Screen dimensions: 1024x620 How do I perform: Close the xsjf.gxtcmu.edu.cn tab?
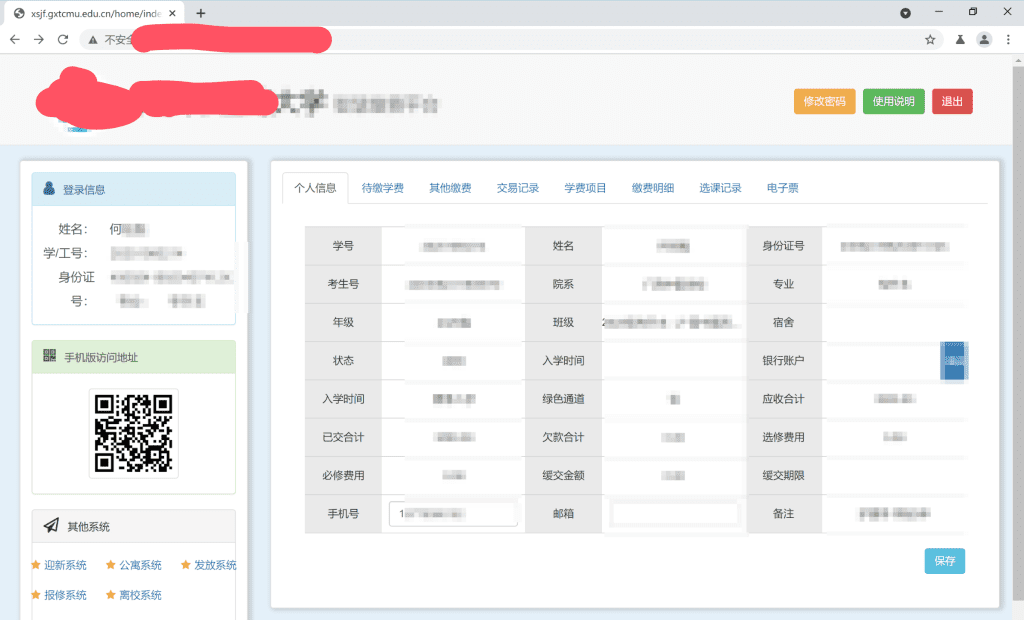coord(172,13)
